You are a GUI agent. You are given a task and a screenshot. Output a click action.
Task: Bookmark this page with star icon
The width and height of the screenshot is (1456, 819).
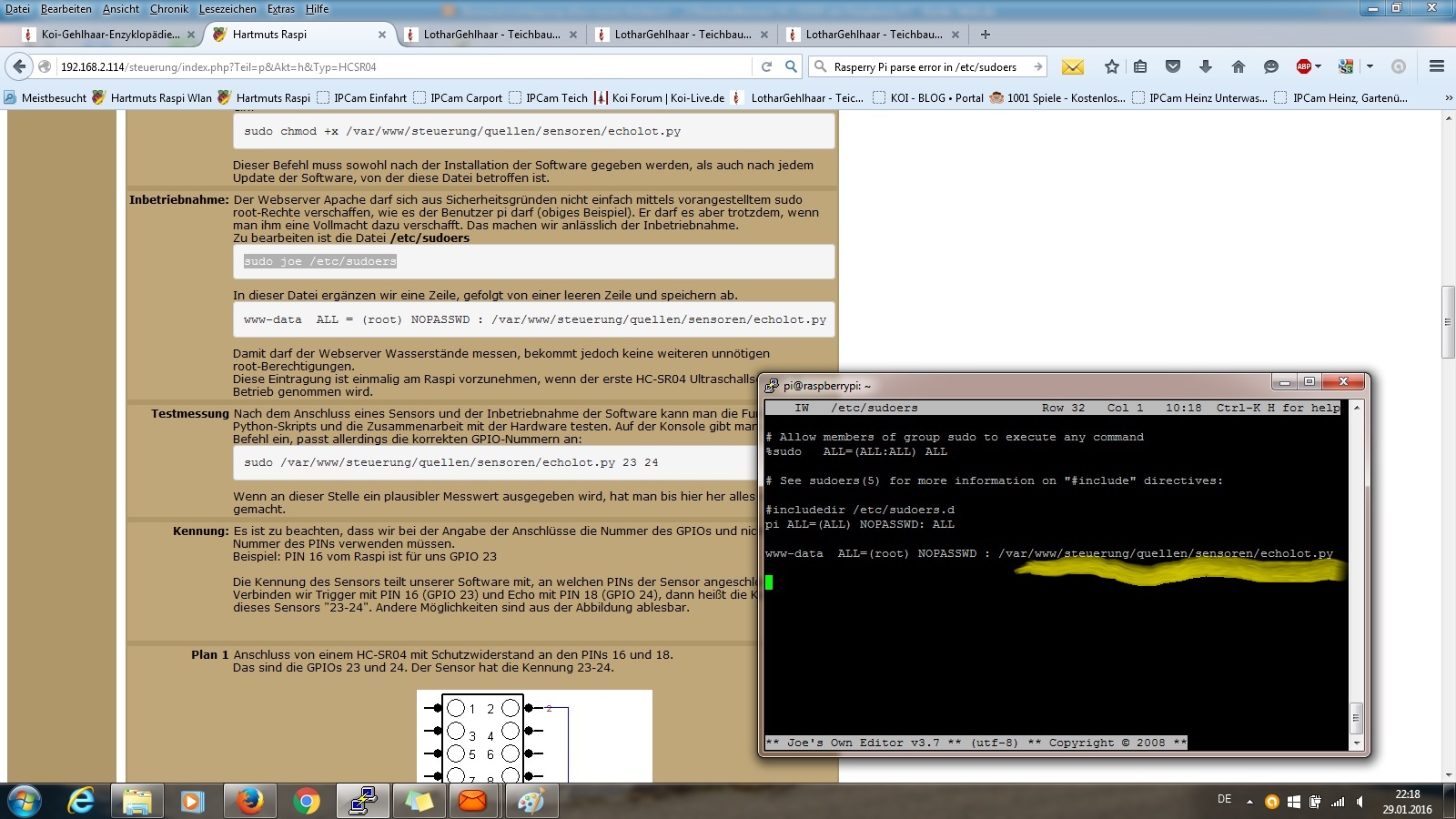tap(1111, 66)
